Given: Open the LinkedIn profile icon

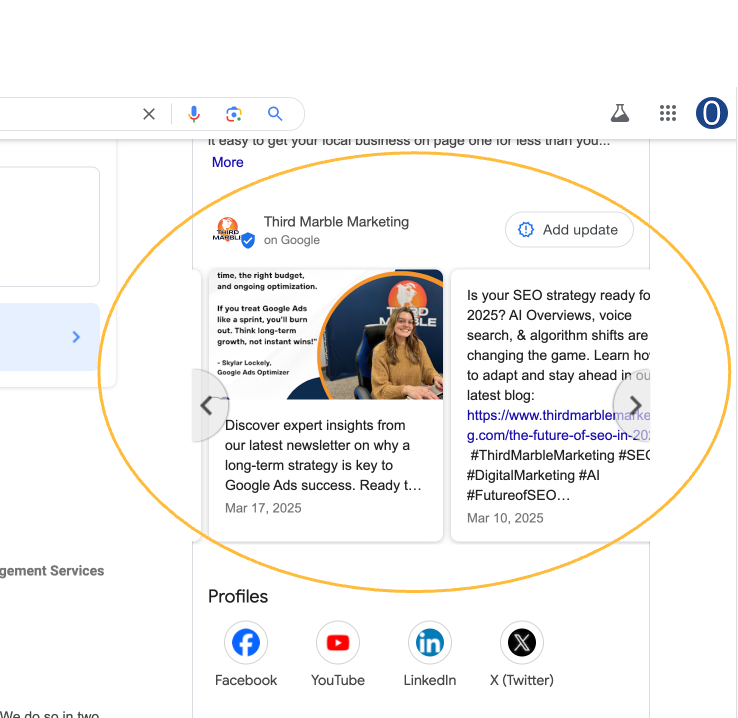Looking at the screenshot, I should coord(430,642).
